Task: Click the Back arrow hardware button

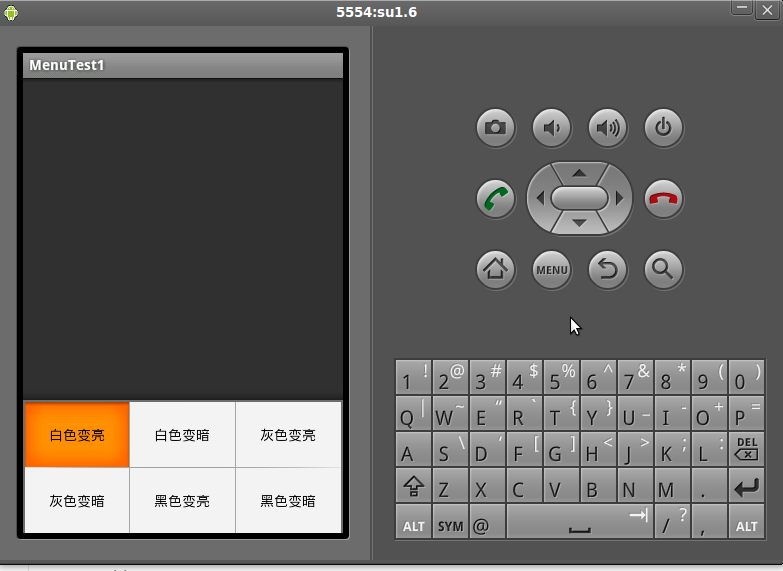Action: (x=607, y=270)
